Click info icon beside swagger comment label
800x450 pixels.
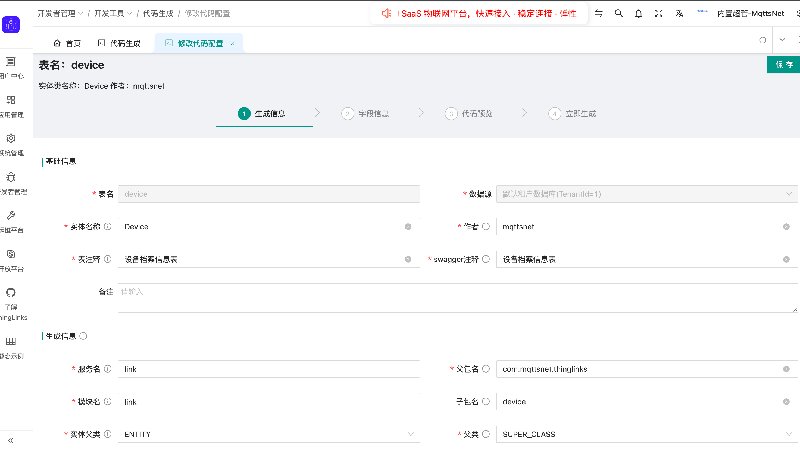coord(486,259)
